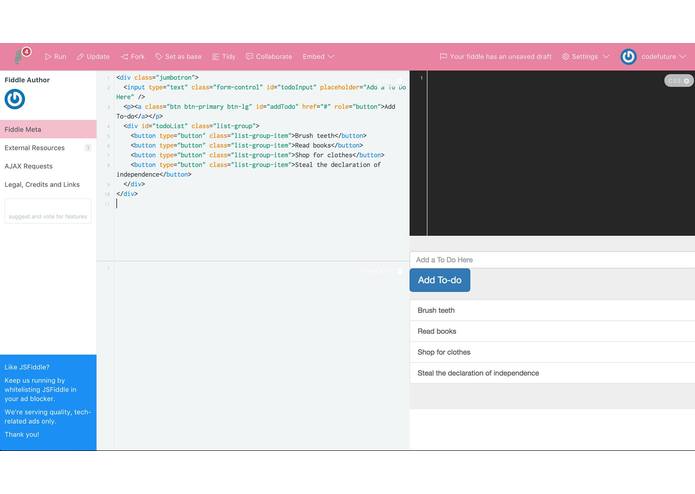Expand the Embed dropdown

click(318, 57)
